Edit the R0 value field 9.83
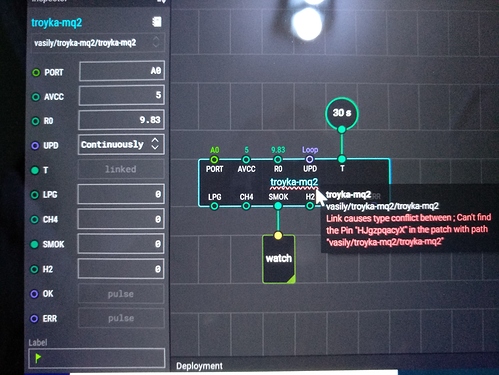The height and width of the screenshot is (375, 499). click(122, 120)
